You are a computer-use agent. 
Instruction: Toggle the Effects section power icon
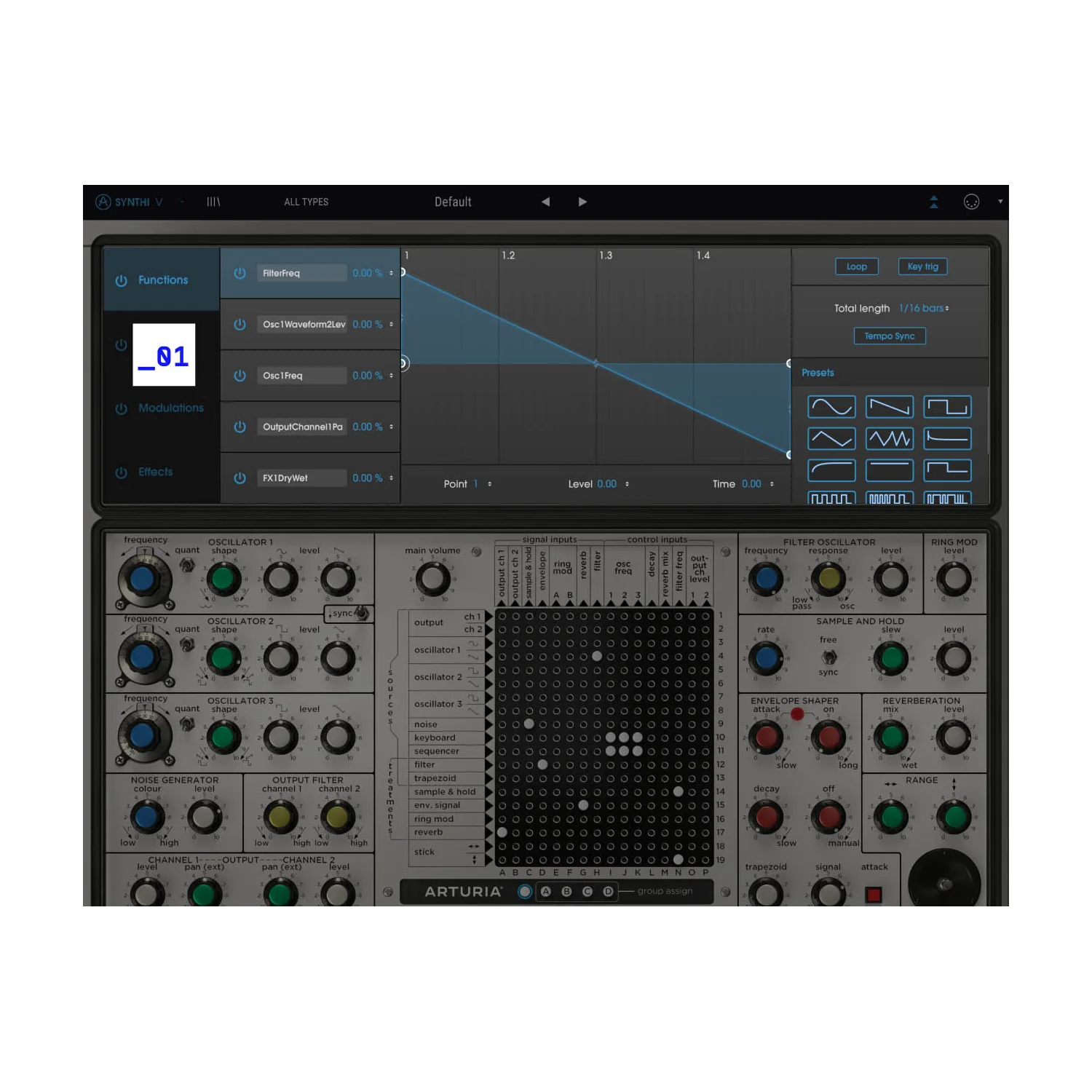[x=121, y=472]
